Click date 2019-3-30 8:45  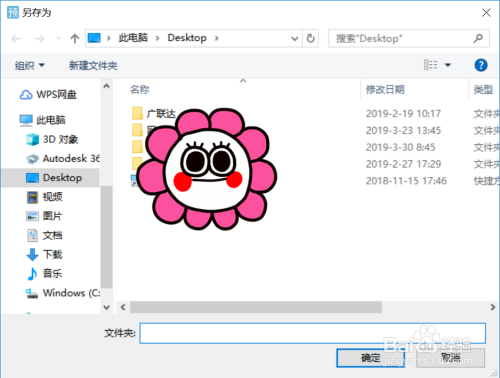click(x=401, y=147)
